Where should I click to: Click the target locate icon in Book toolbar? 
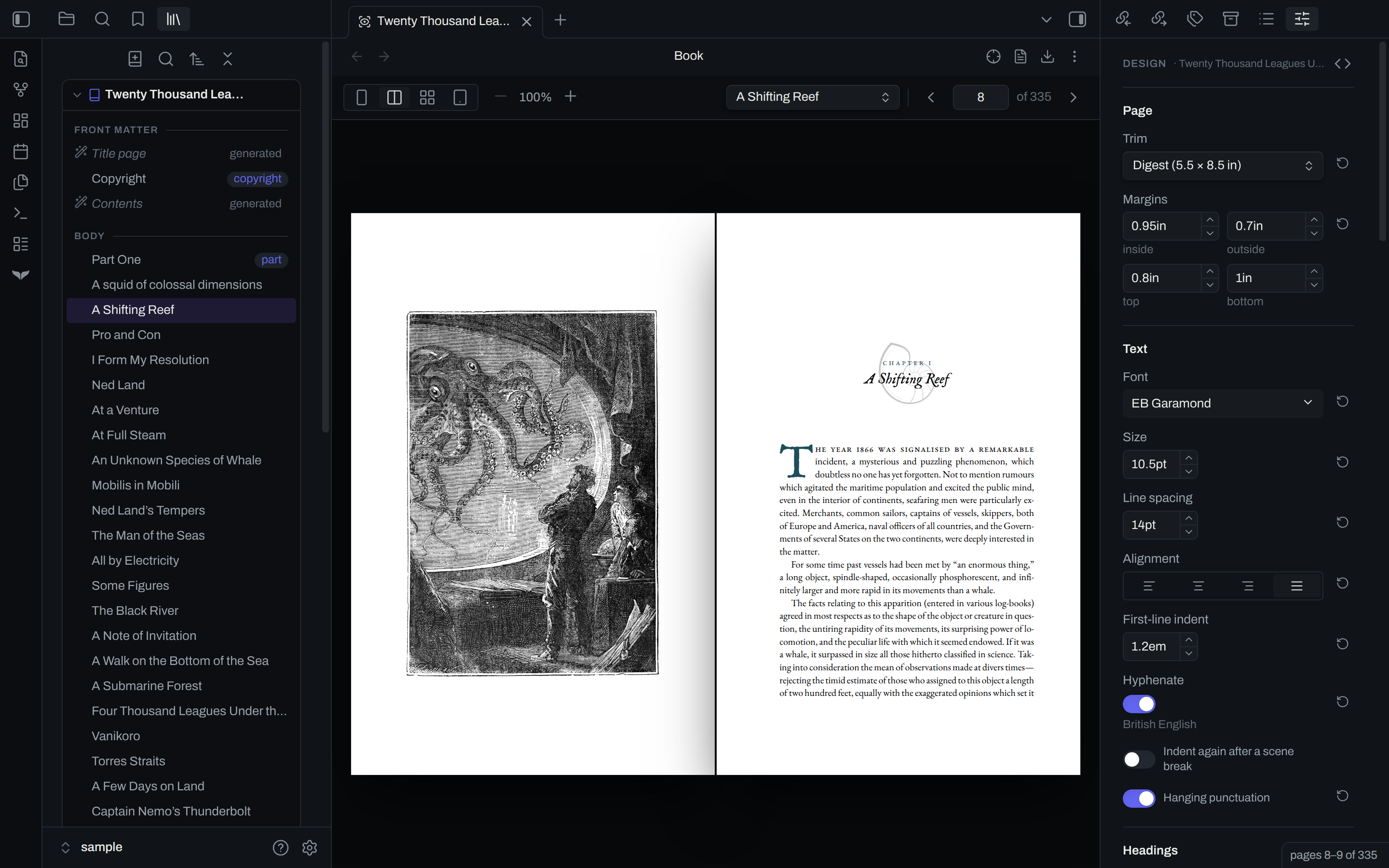click(993, 56)
